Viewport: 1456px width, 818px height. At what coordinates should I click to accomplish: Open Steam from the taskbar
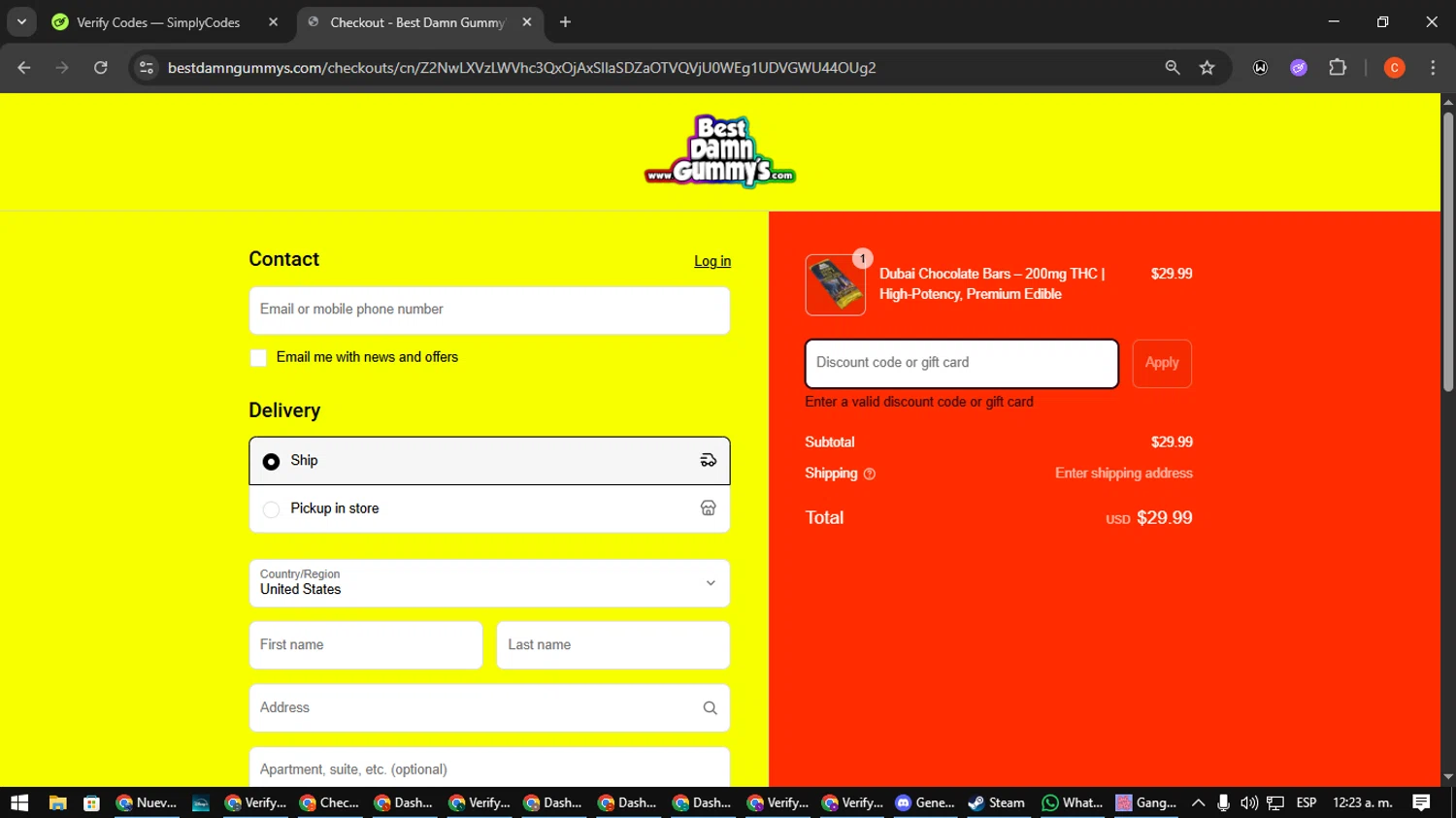pos(997,802)
